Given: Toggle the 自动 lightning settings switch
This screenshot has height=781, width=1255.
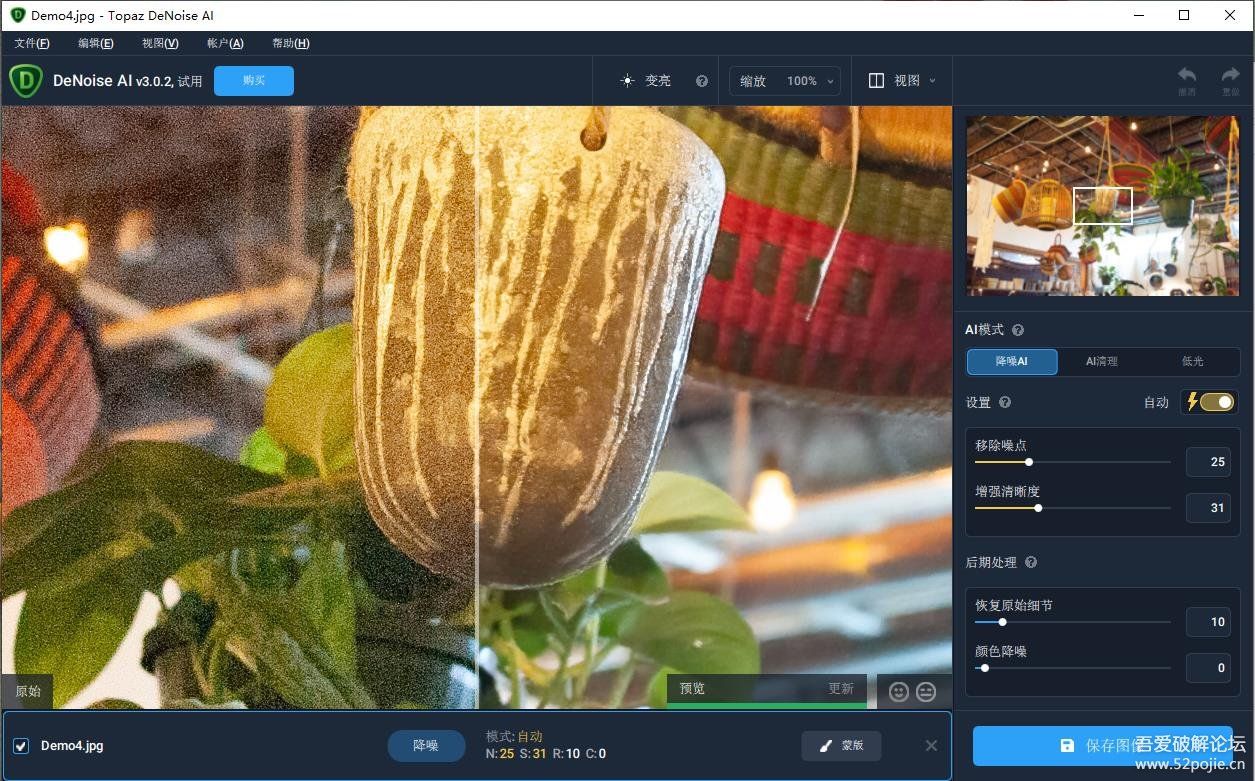Looking at the screenshot, I should pos(1208,401).
